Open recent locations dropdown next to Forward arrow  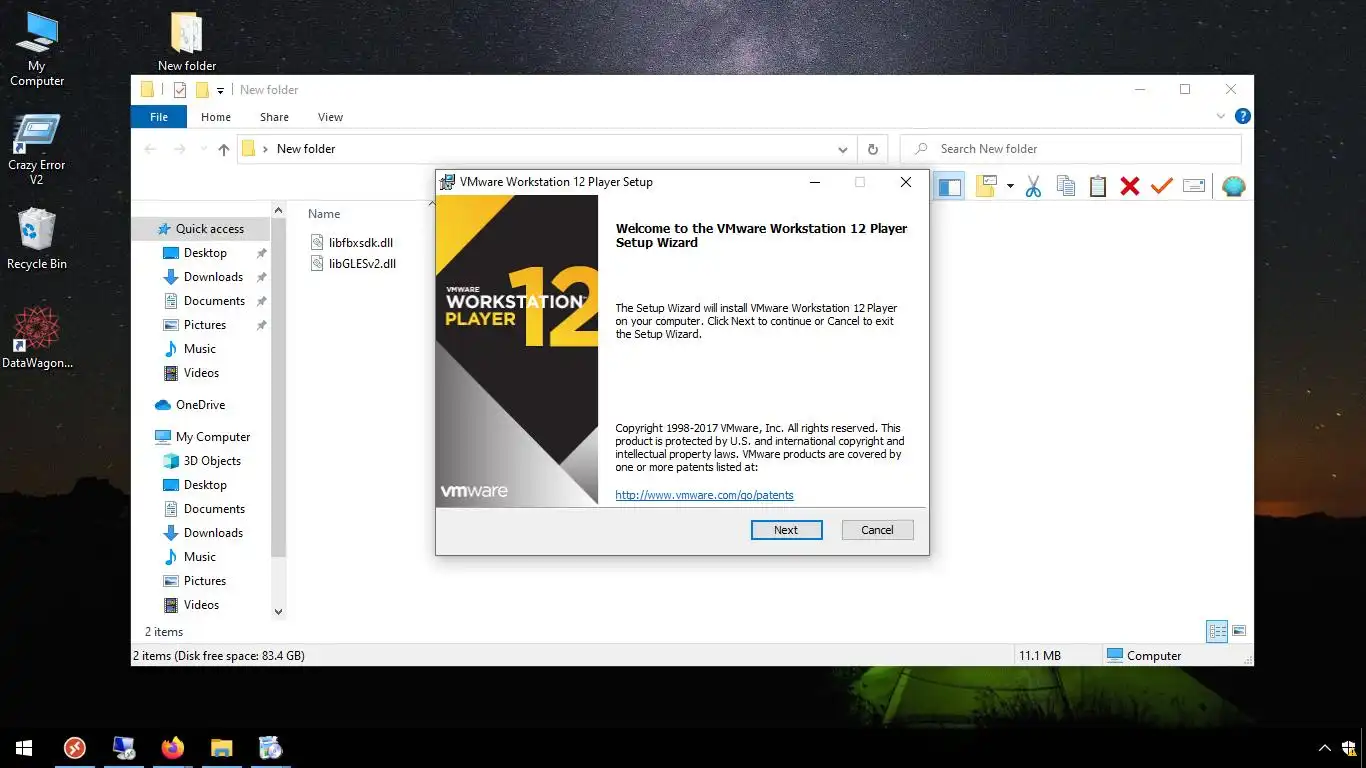click(x=203, y=150)
